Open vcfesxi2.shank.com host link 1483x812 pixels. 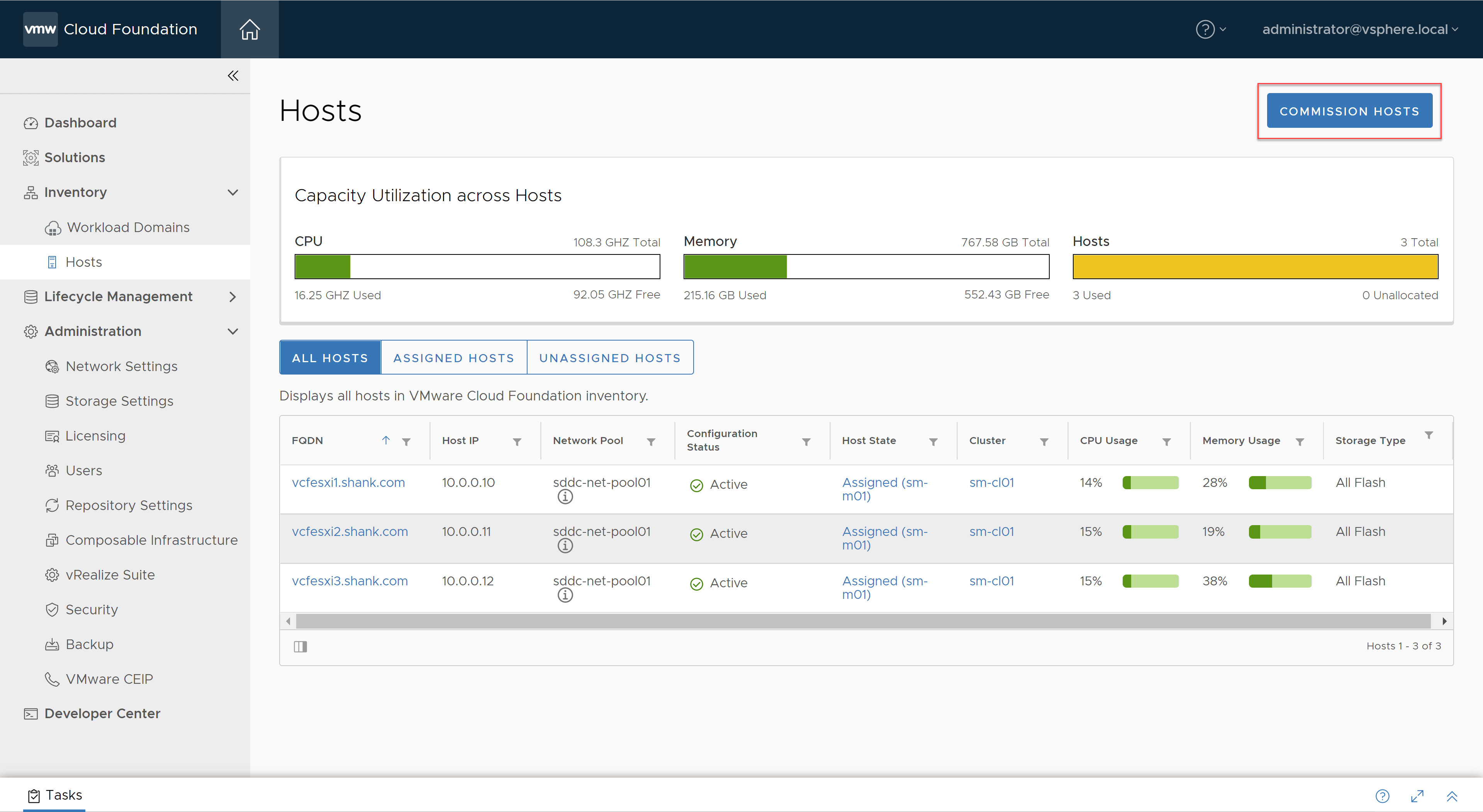(x=350, y=531)
